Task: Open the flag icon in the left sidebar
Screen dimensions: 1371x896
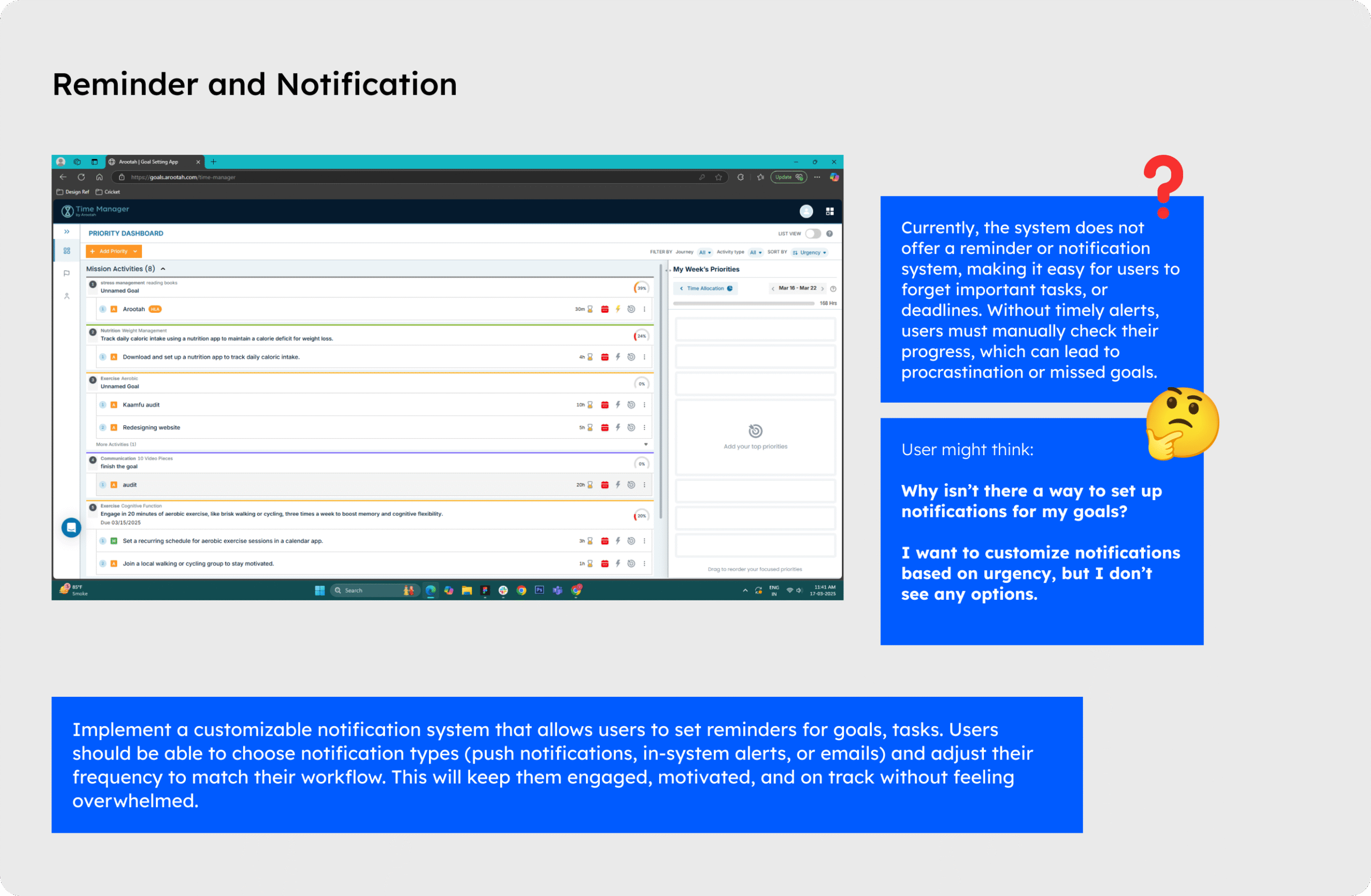Action: [x=67, y=273]
